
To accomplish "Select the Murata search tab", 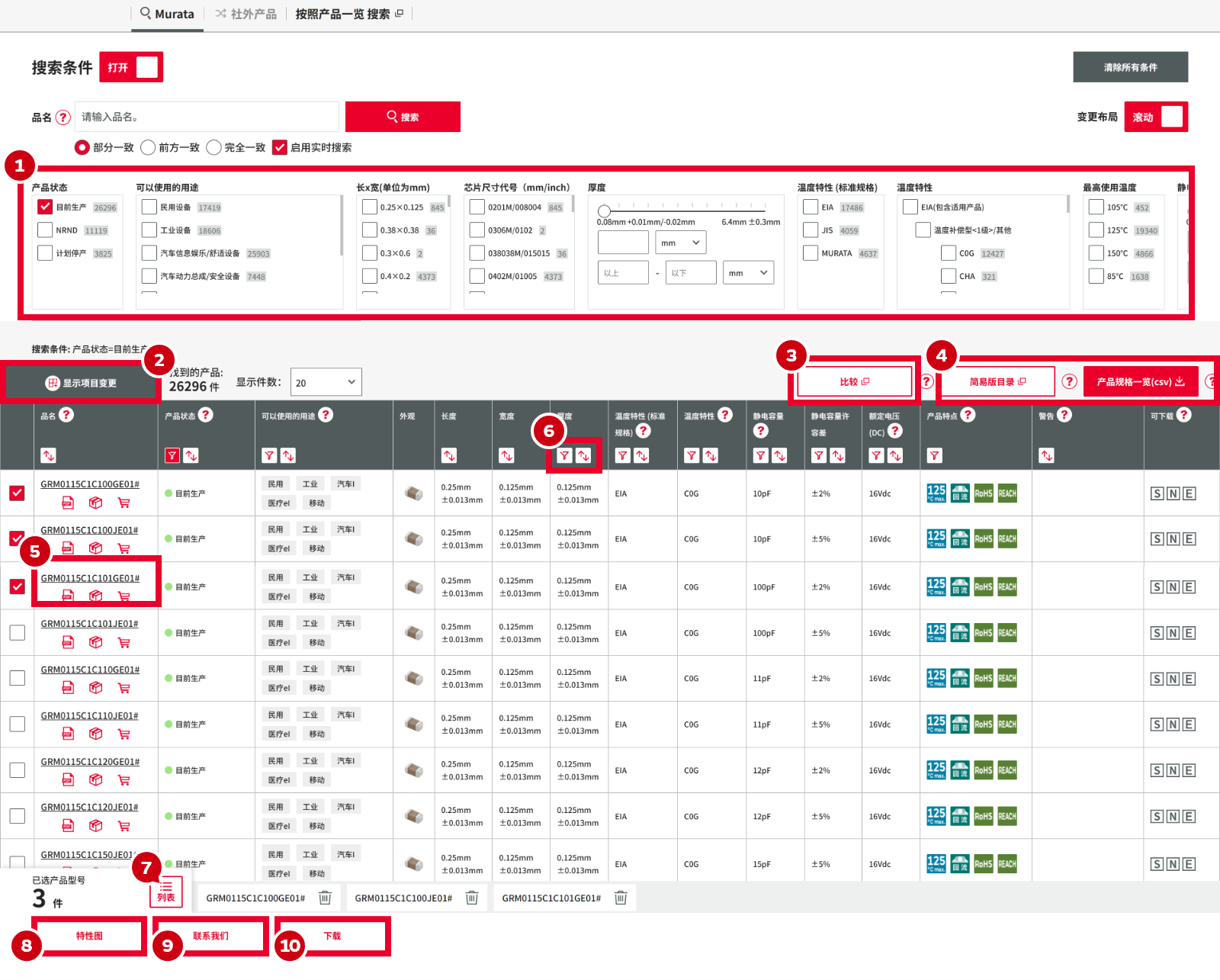I will pyautogui.click(x=167, y=14).
